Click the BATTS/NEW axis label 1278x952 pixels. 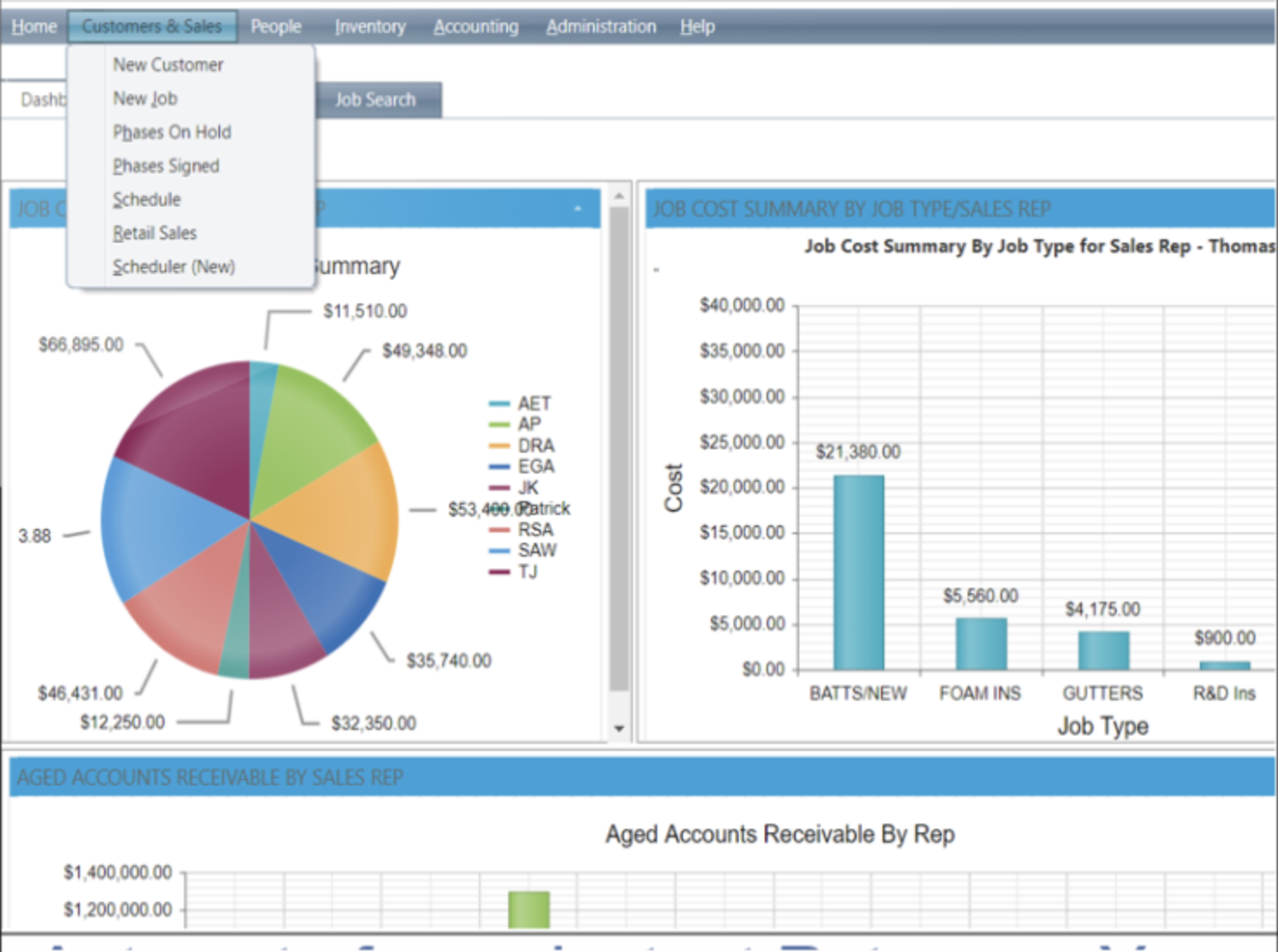click(x=858, y=694)
